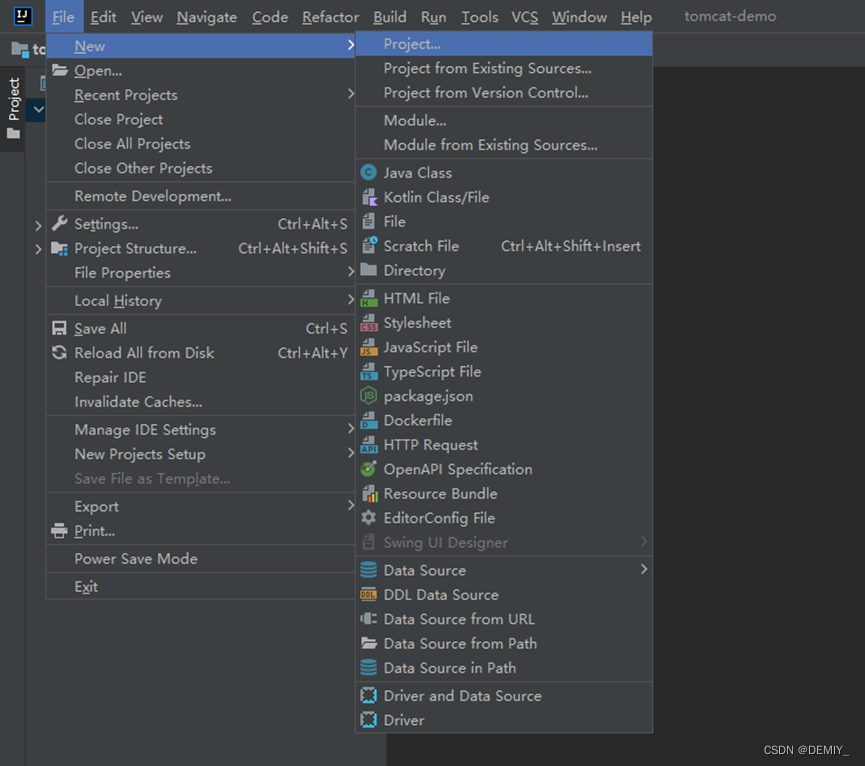
Task: Choose Project... in New submenu
Action: tap(504, 44)
